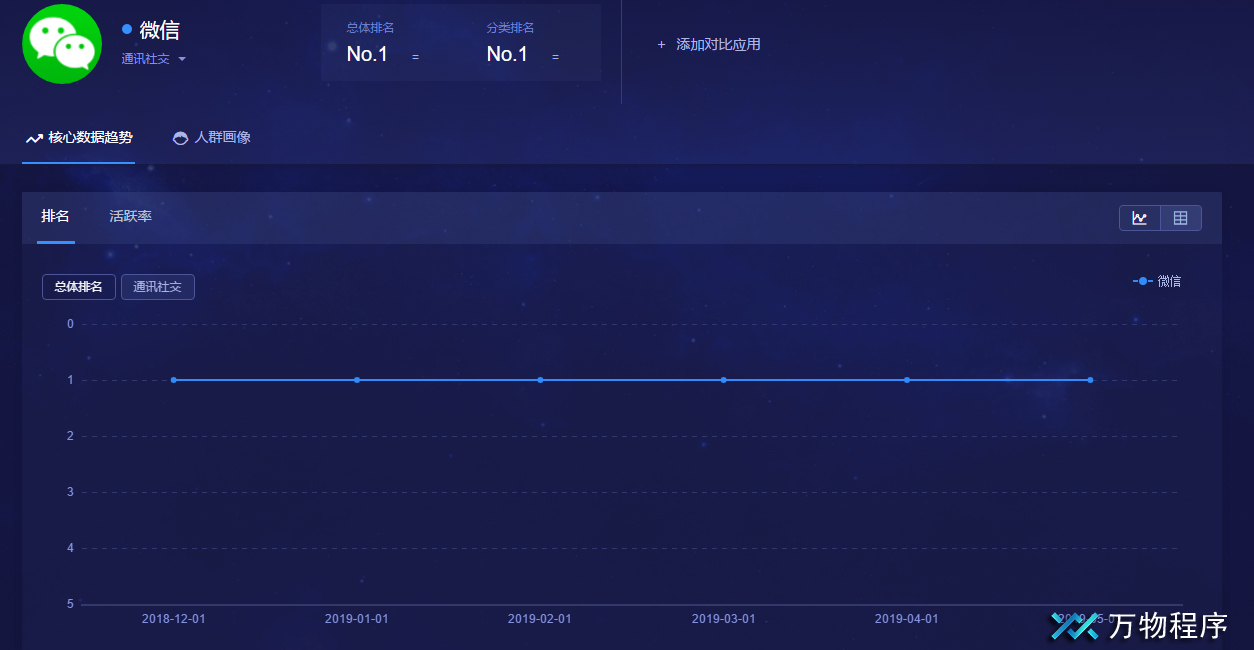Toggle 微信 legend series
The image size is (1254, 650).
pos(1157,281)
